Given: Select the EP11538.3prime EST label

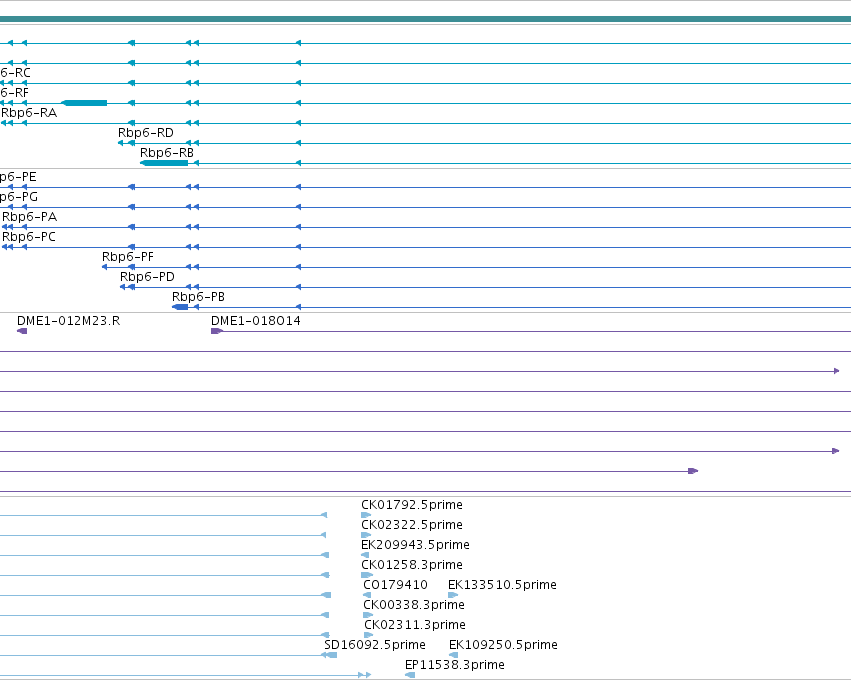Looking at the screenshot, I should pos(455,665).
